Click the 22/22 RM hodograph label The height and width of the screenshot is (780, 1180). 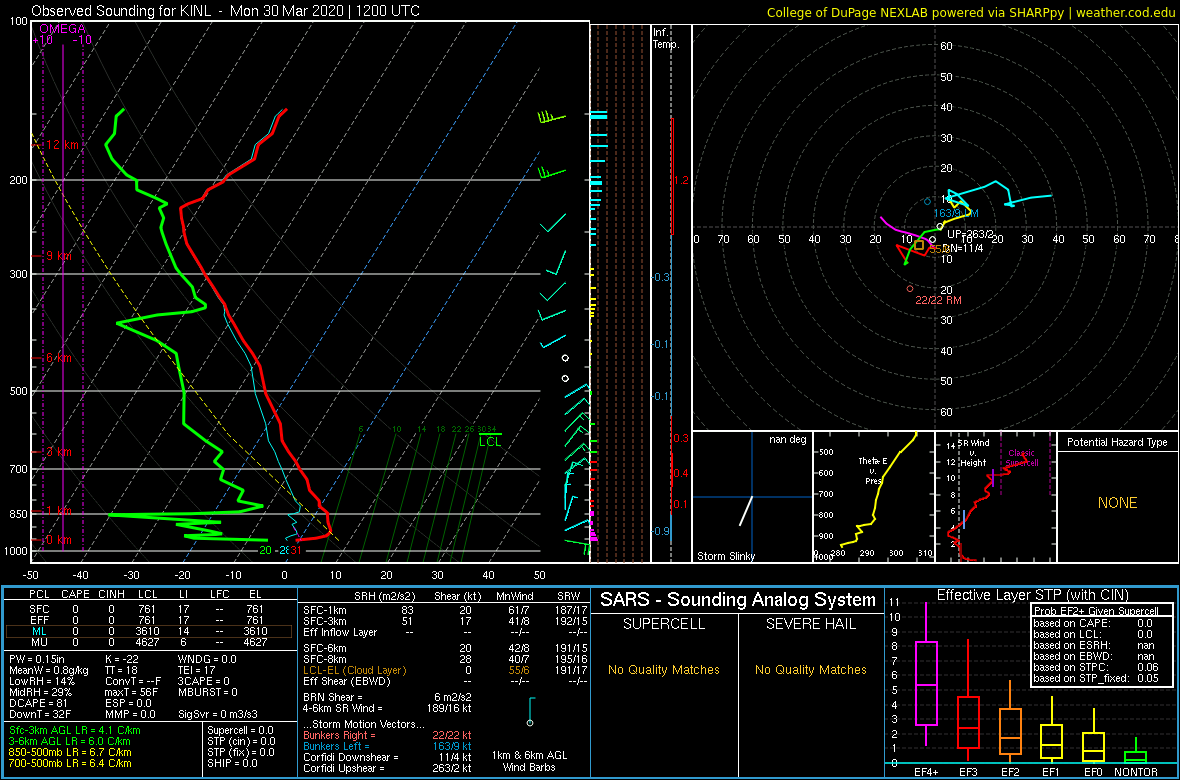click(938, 300)
